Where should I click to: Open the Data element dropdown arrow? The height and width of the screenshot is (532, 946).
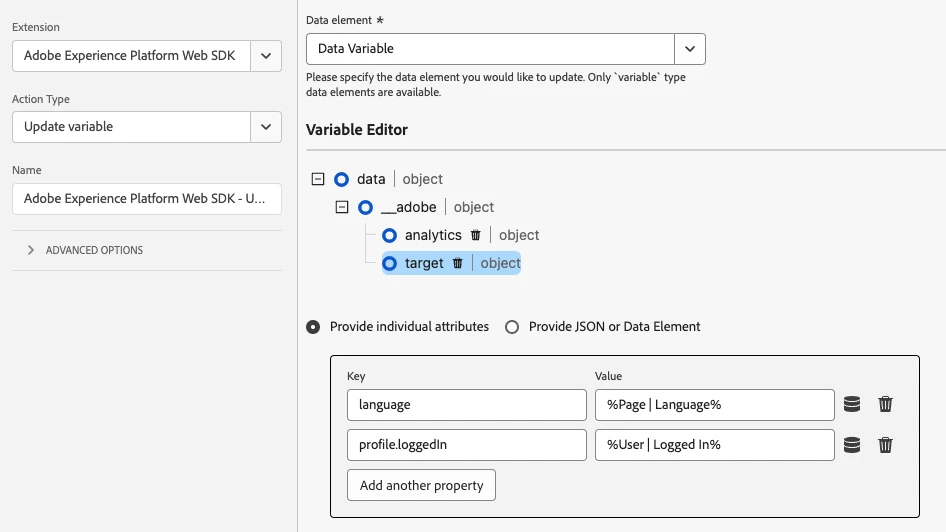[x=690, y=49]
